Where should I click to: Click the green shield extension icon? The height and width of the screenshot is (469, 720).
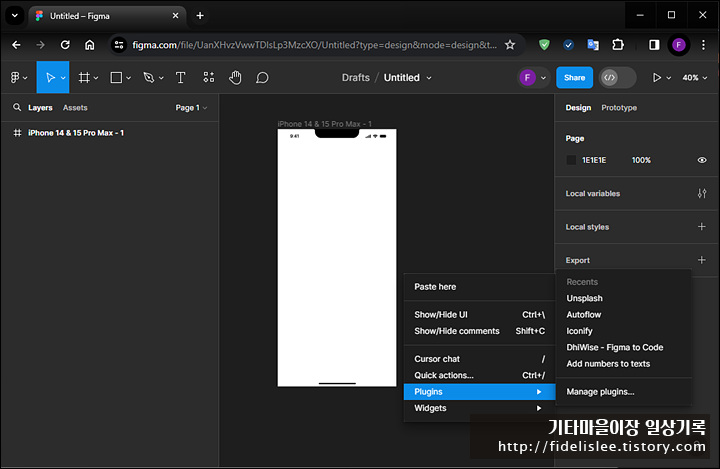click(x=544, y=45)
